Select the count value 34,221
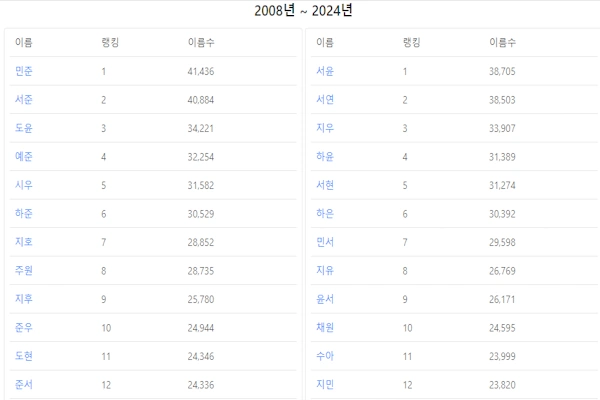This screenshot has width=600, height=400. click(201, 128)
